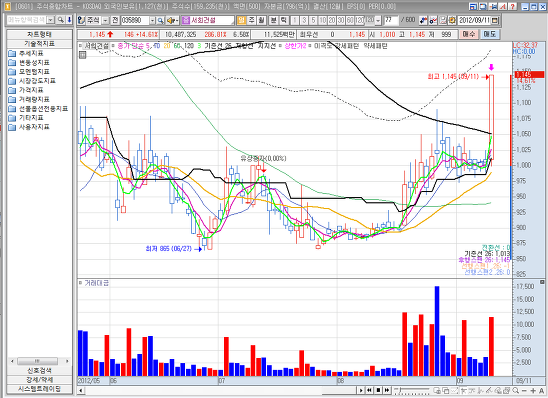Click the chart grid icon under the legend
548x398 pixels.
[x=82, y=55]
